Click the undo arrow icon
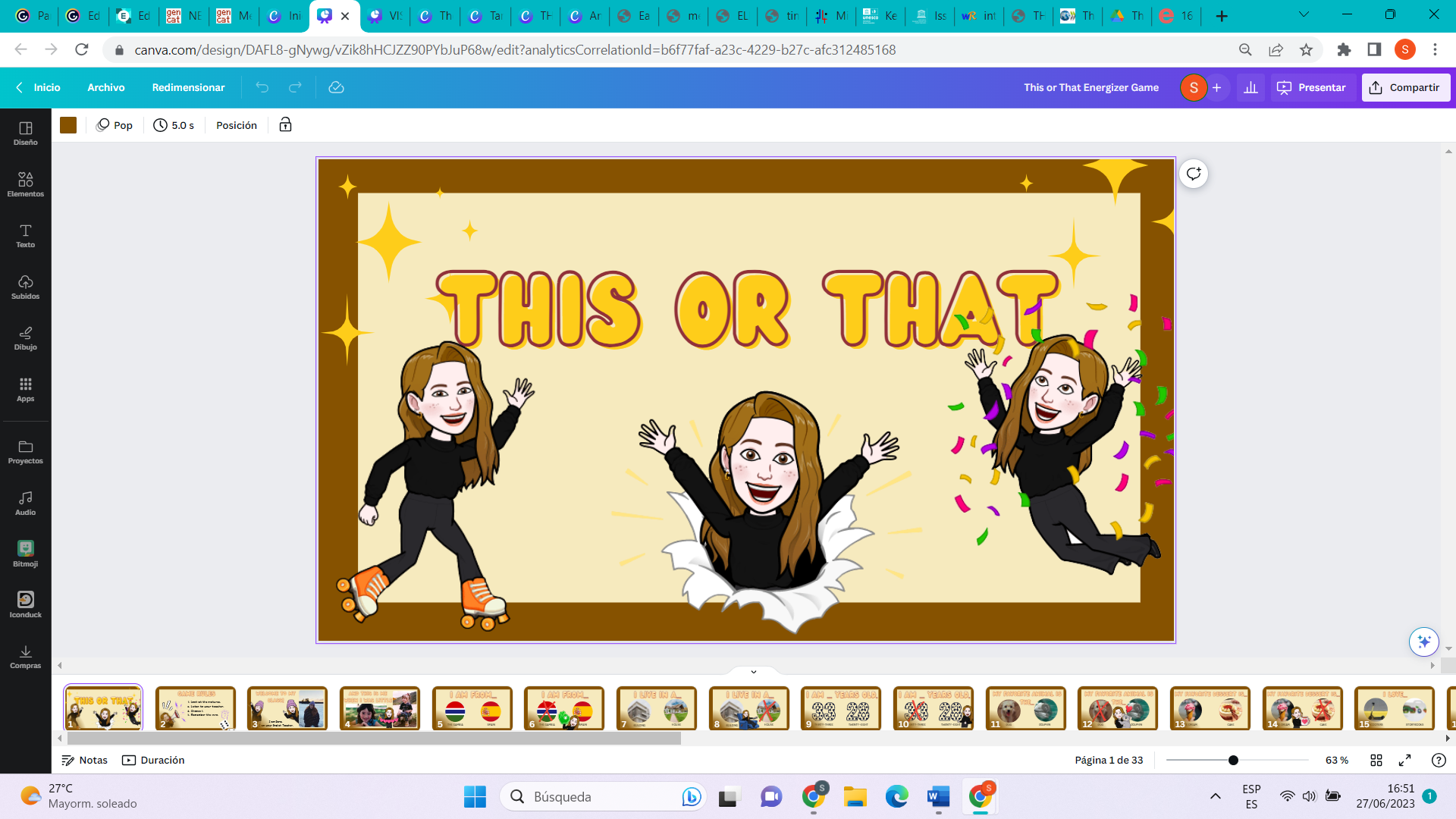 coord(262,87)
